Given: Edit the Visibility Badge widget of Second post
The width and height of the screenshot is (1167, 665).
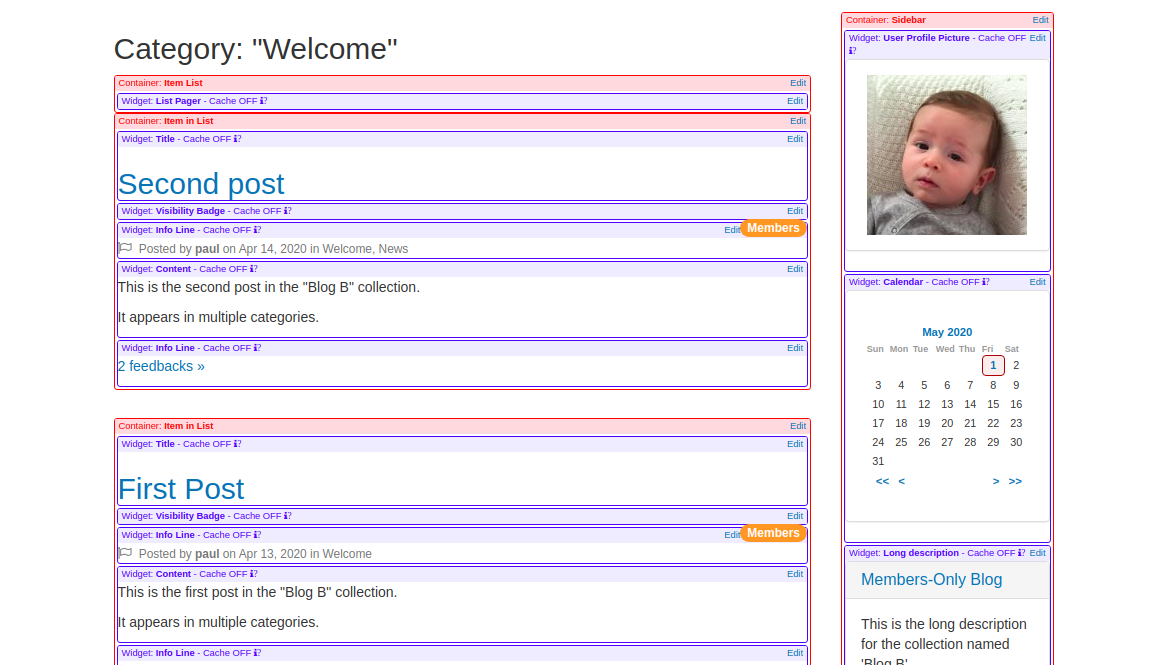Looking at the screenshot, I should [x=795, y=211].
